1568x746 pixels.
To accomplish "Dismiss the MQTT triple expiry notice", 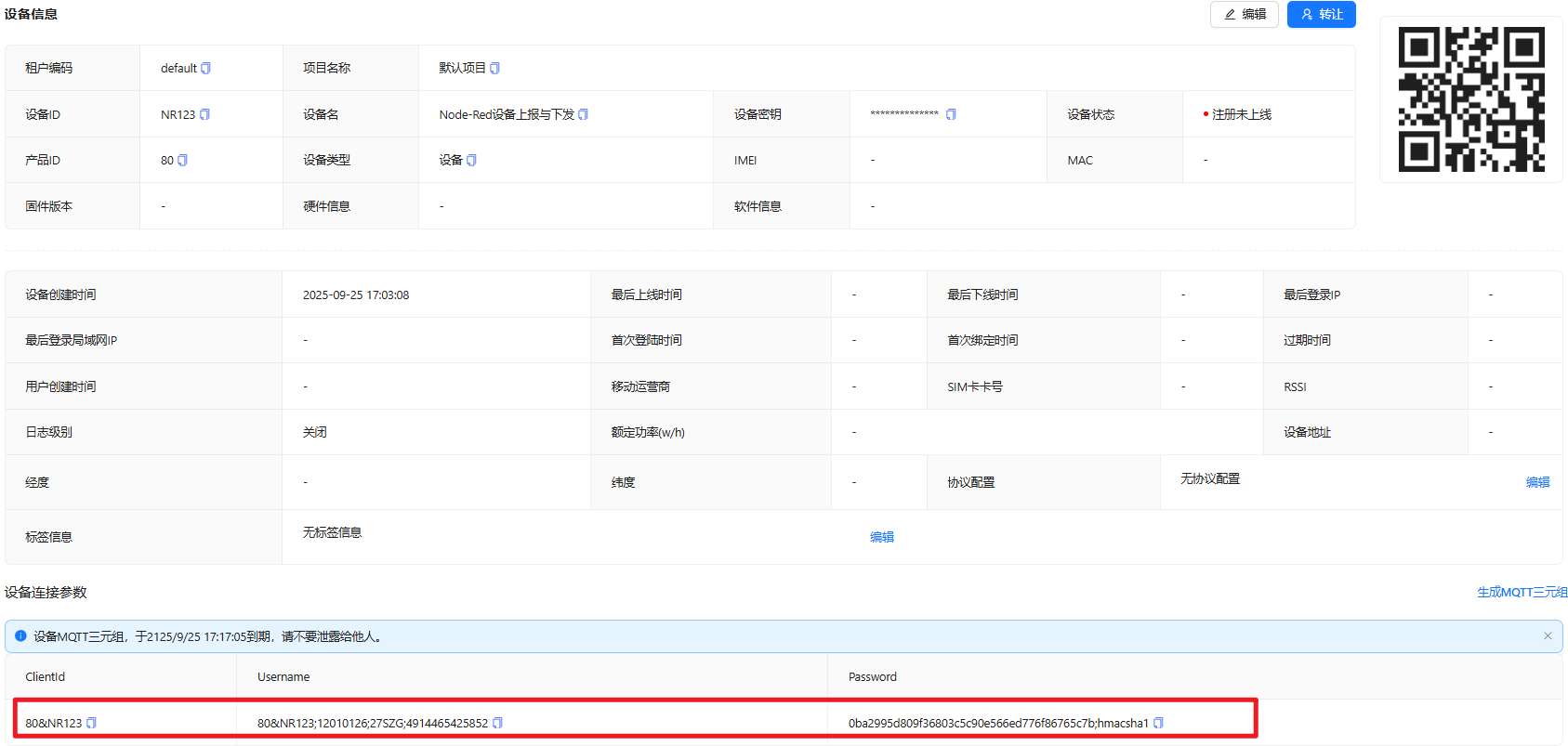I will [1548, 636].
